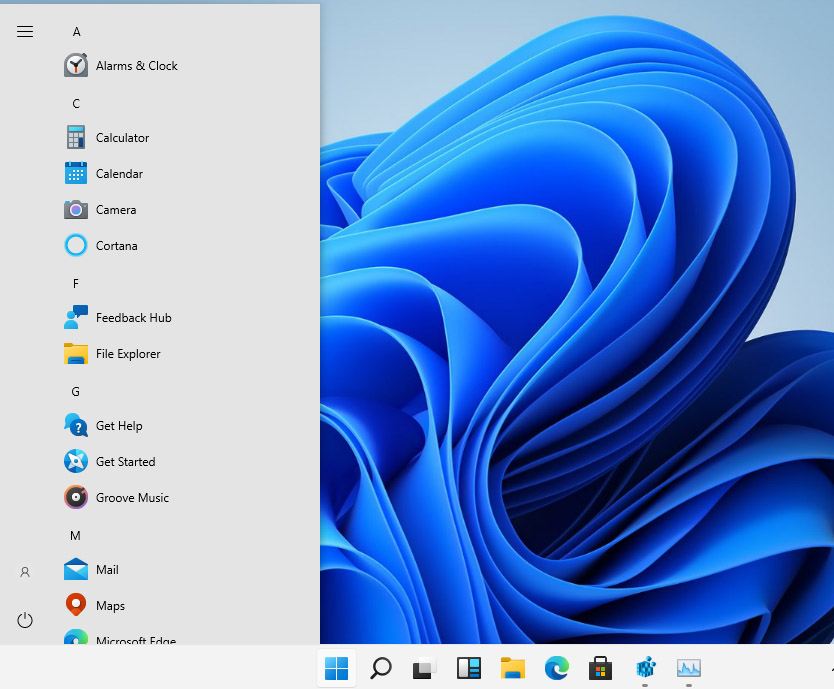This screenshot has height=689, width=834.
Task: Click the F letter group header
Action: (76, 284)
